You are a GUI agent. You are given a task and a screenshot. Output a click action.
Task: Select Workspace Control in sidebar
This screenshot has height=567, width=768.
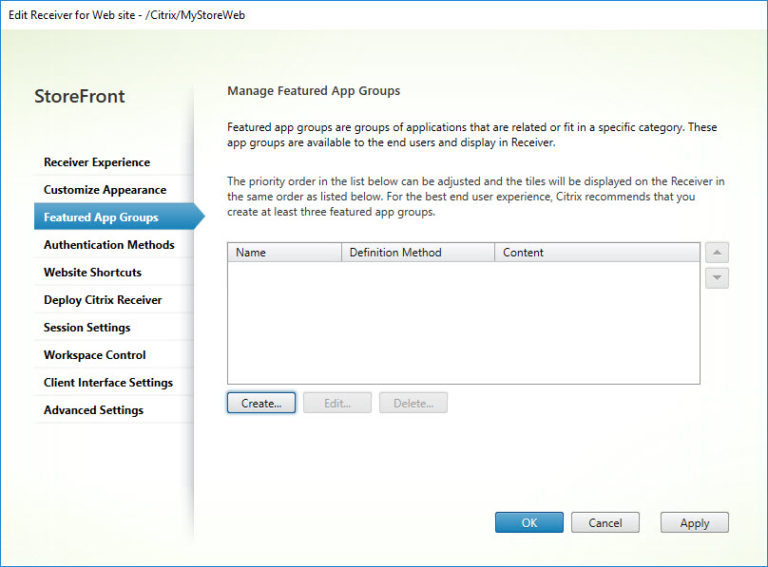point(95,355)
